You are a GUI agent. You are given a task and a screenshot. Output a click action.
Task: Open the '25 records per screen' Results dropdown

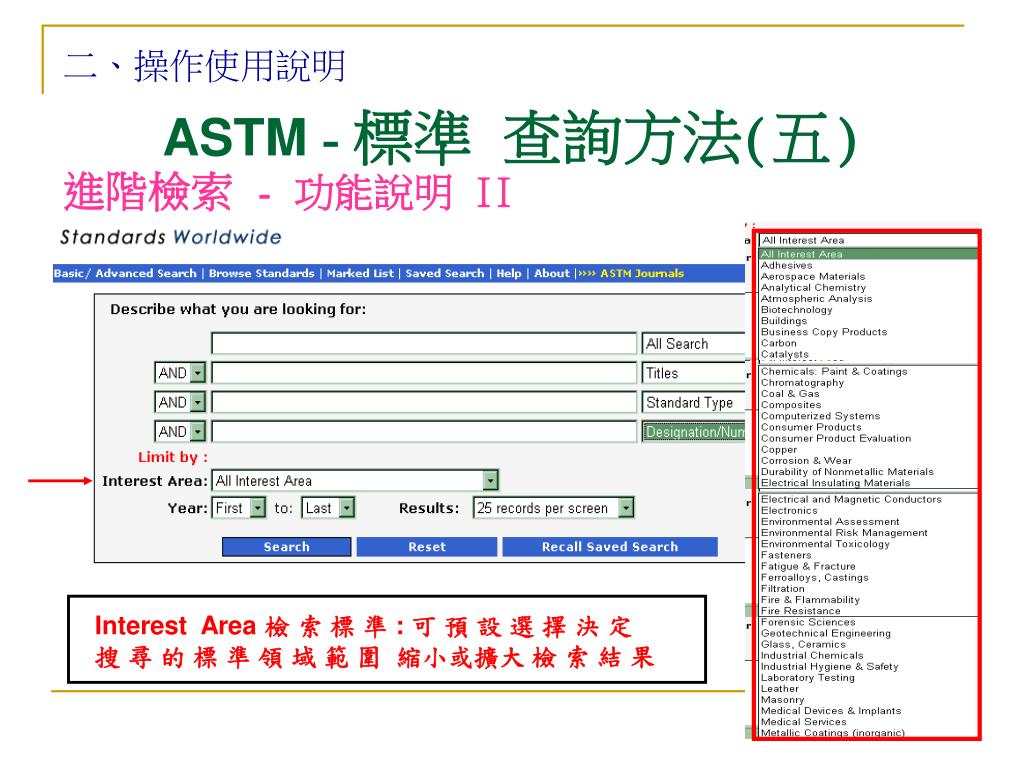click(x=554, y=508)
